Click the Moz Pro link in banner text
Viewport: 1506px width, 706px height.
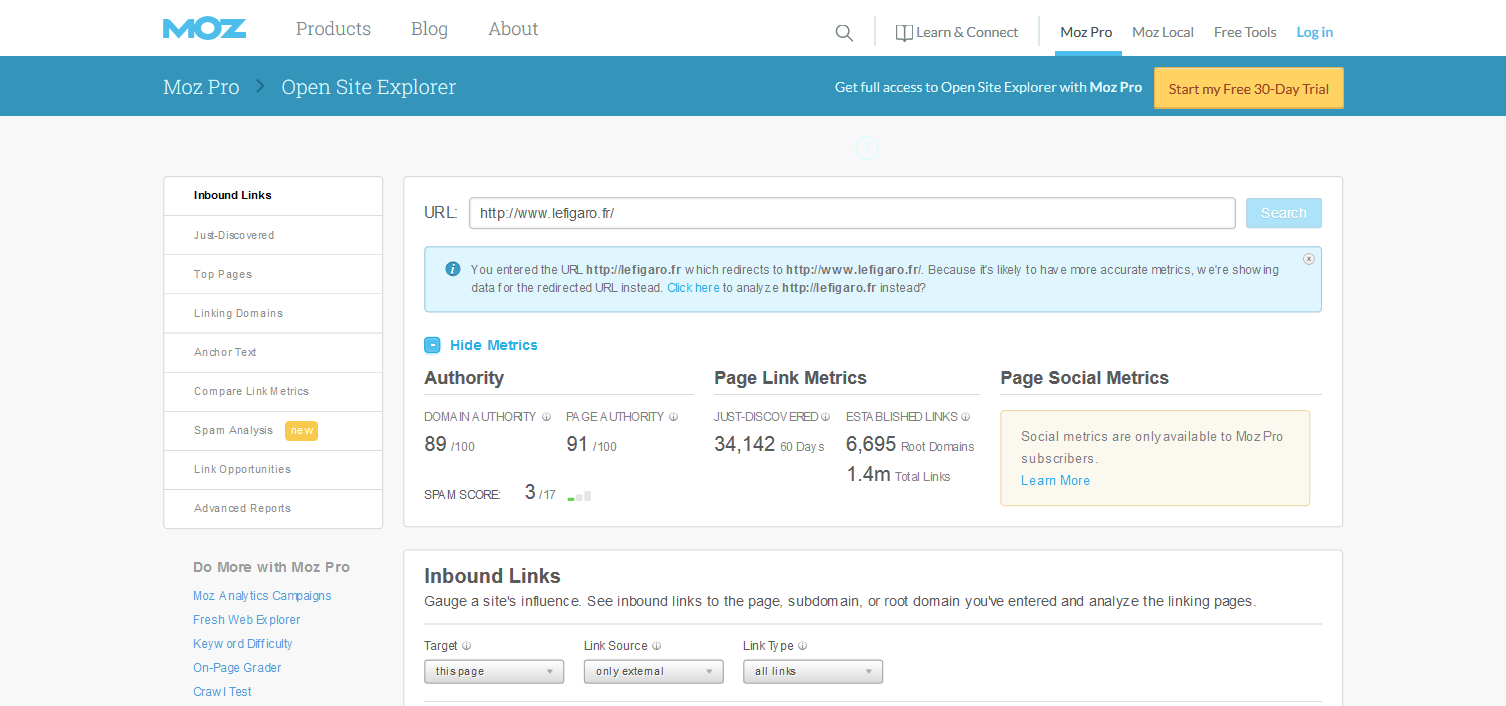click(1116, 87)
